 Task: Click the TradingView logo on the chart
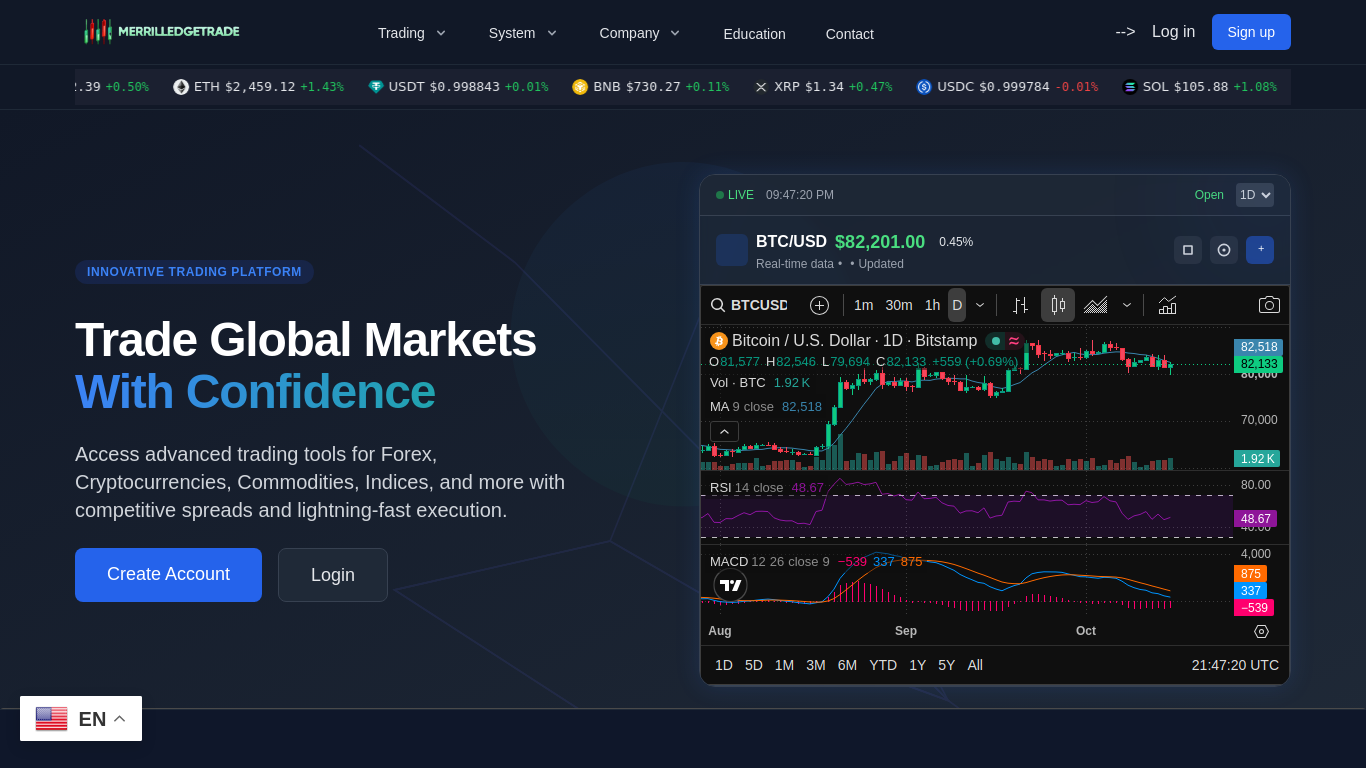[x=730, y=585]
